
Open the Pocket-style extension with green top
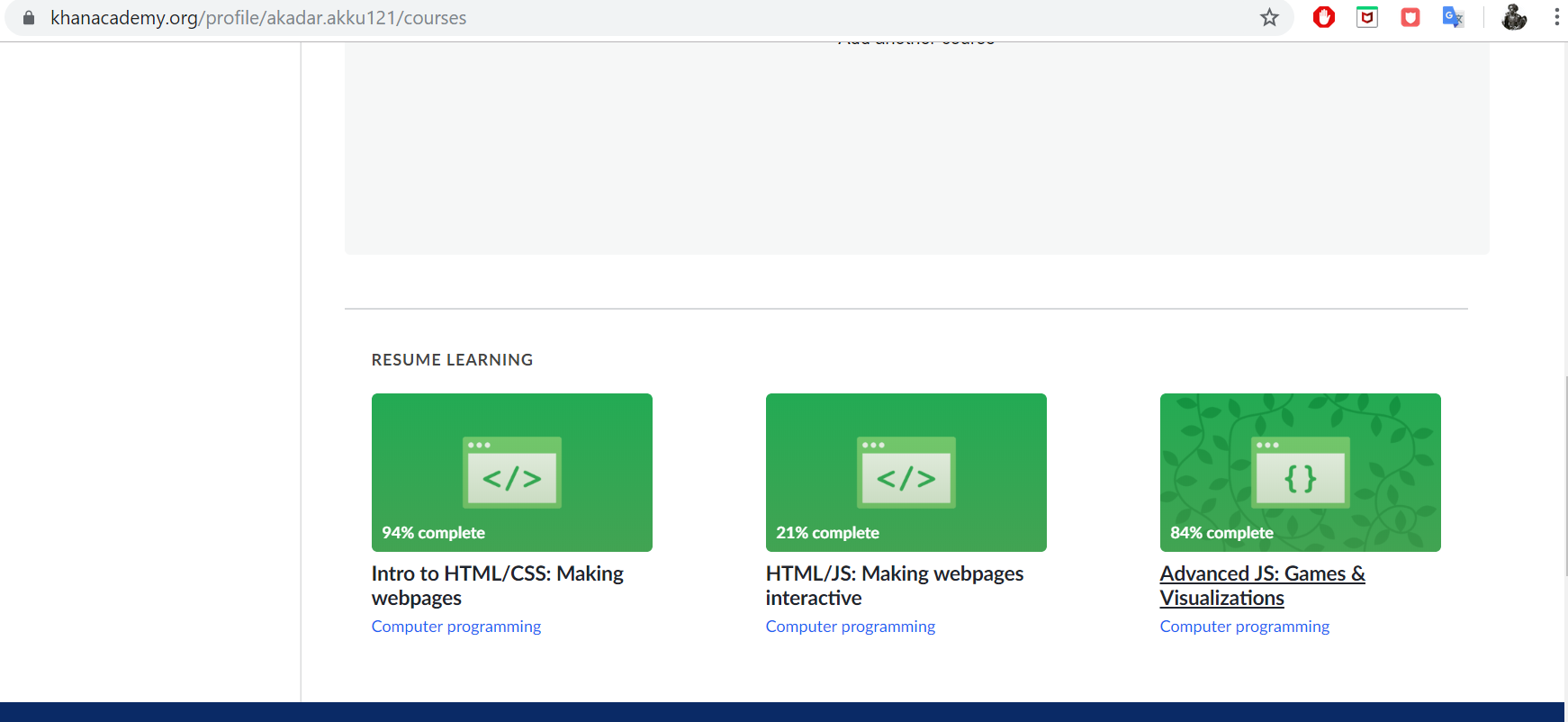click(x=1367, y=17)
